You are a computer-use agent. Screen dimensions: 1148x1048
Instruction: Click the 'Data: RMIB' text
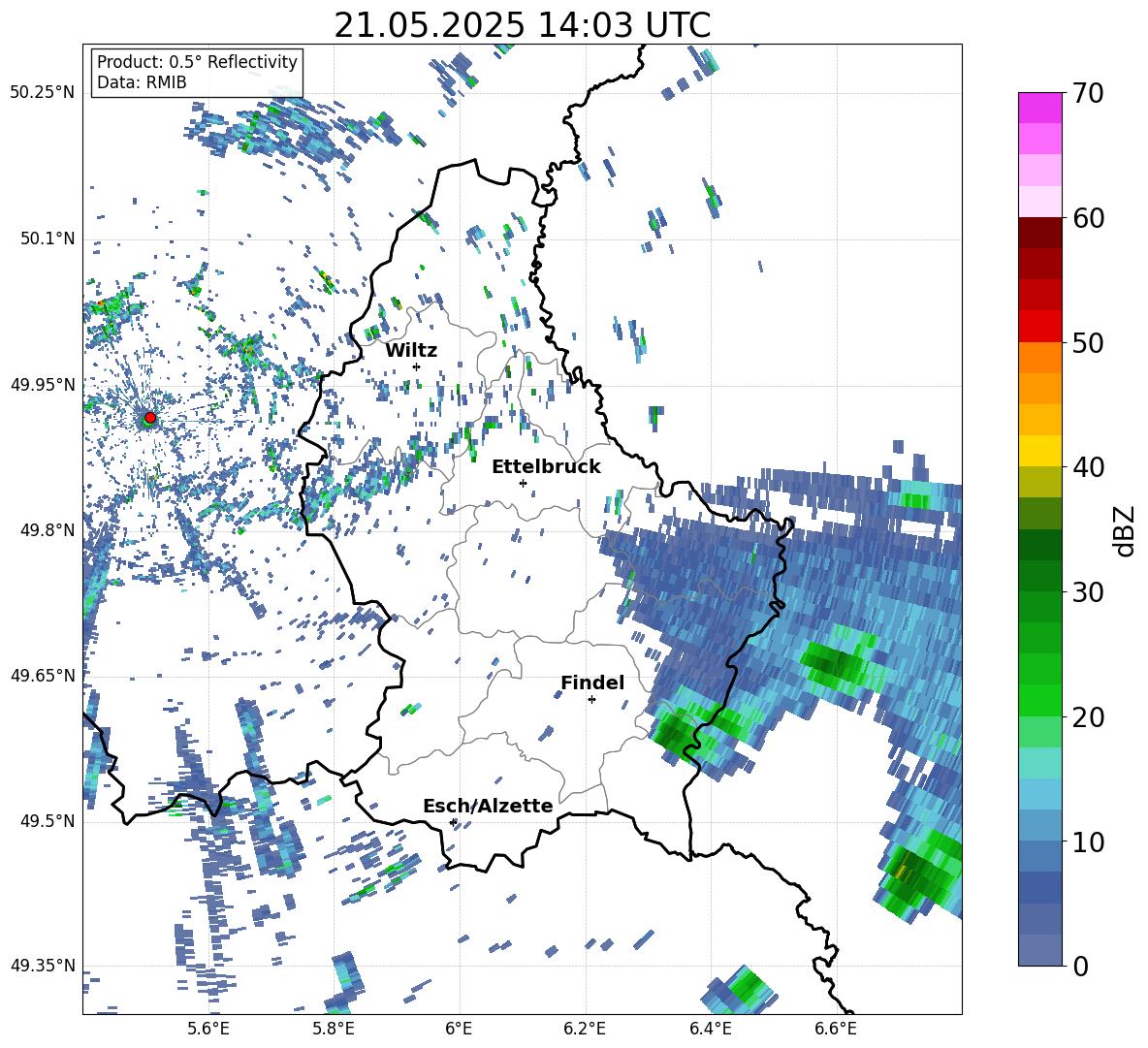click(x=142, y=82)
